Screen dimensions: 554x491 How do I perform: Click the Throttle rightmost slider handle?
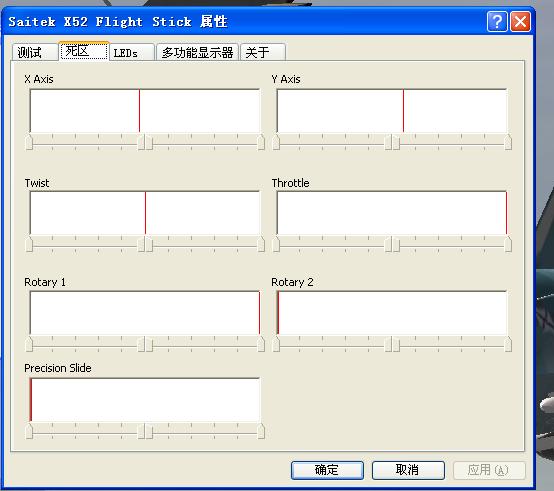point(508,244)
